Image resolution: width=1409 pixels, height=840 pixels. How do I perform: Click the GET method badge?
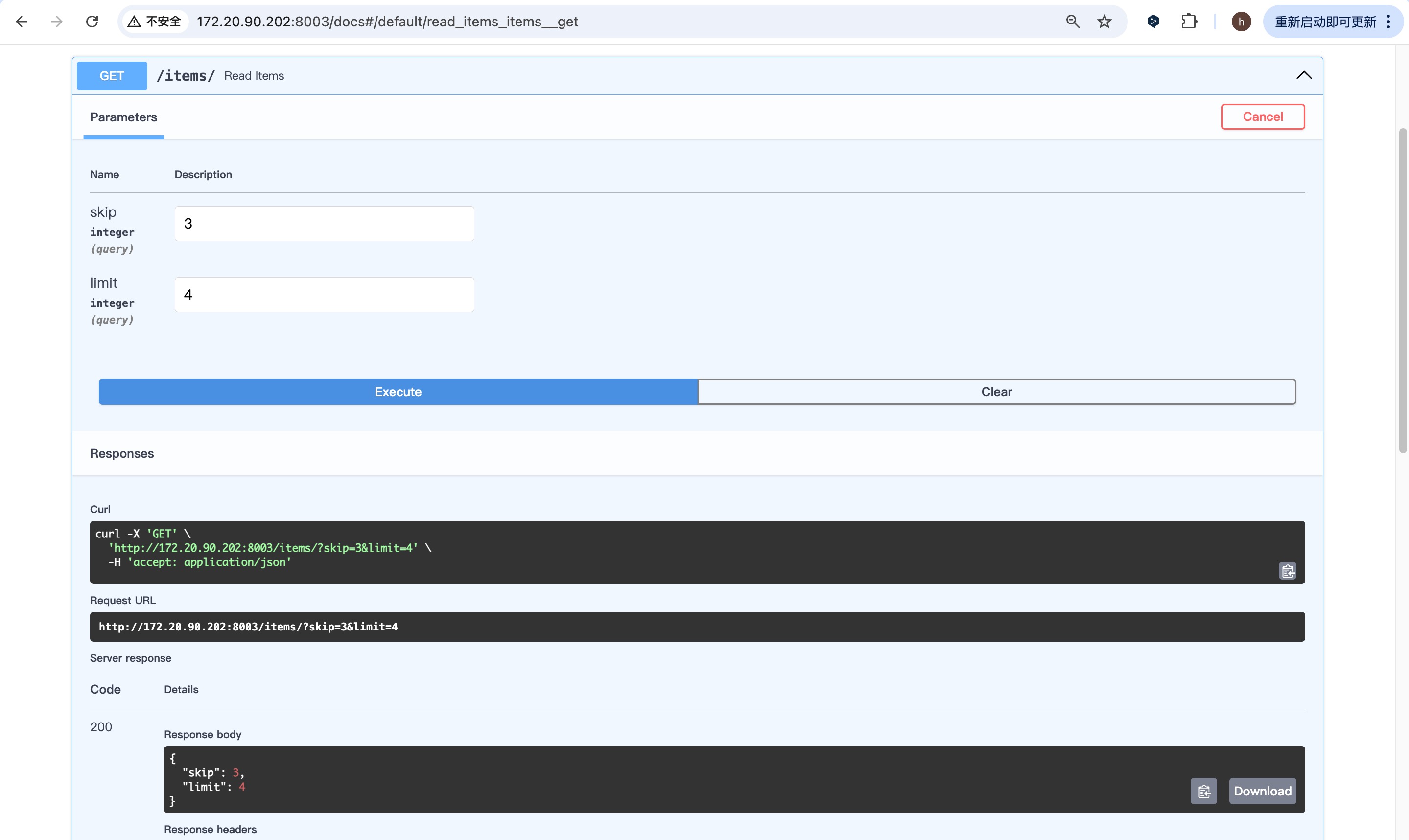(x=112, y=76)
